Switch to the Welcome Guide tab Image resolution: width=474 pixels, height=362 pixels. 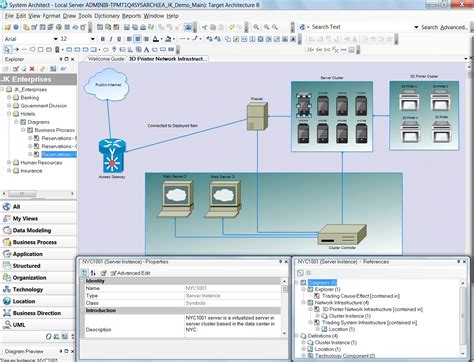(x=105, y=59)
